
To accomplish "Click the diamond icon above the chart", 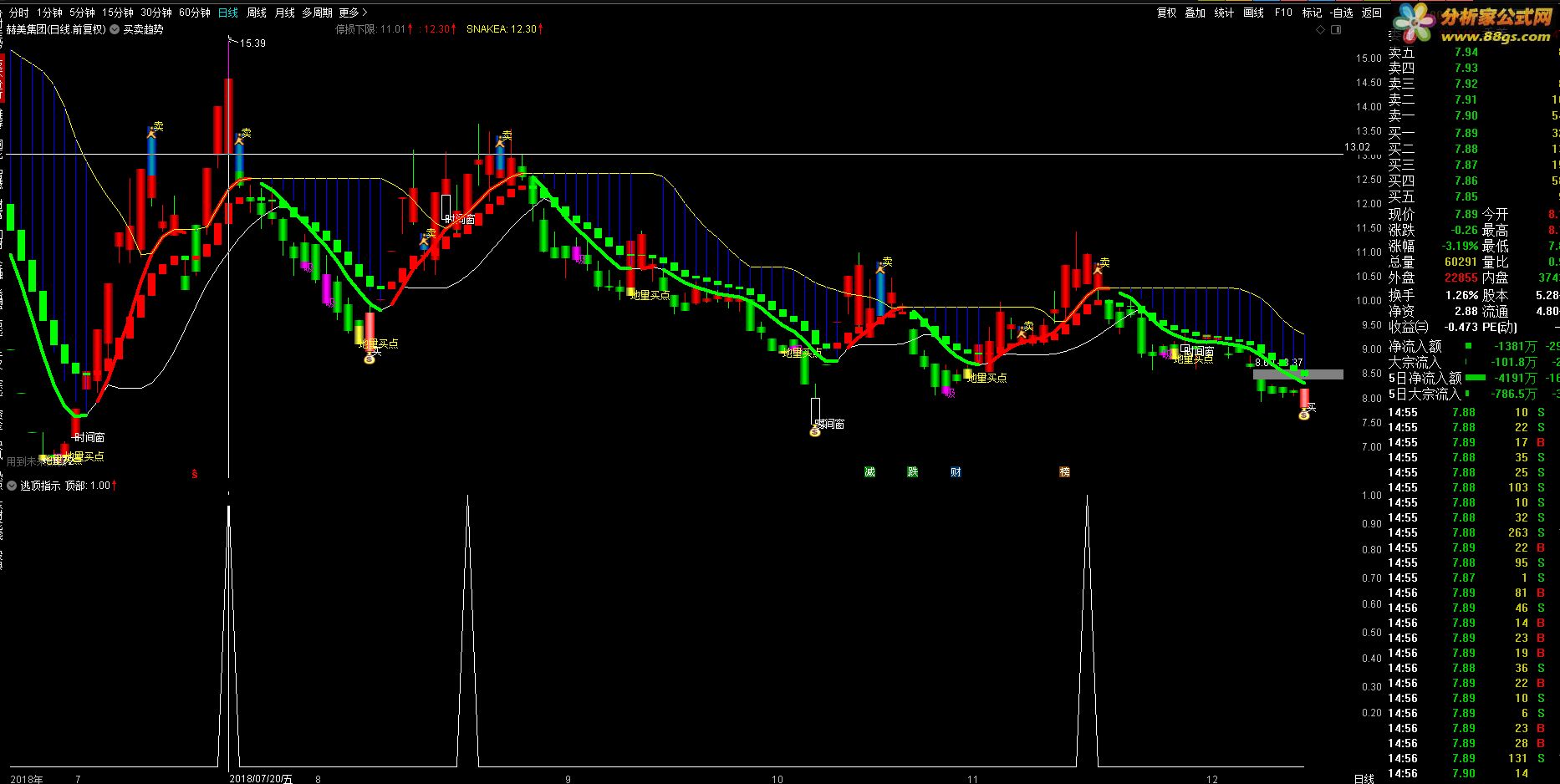I will (1321, 29).
